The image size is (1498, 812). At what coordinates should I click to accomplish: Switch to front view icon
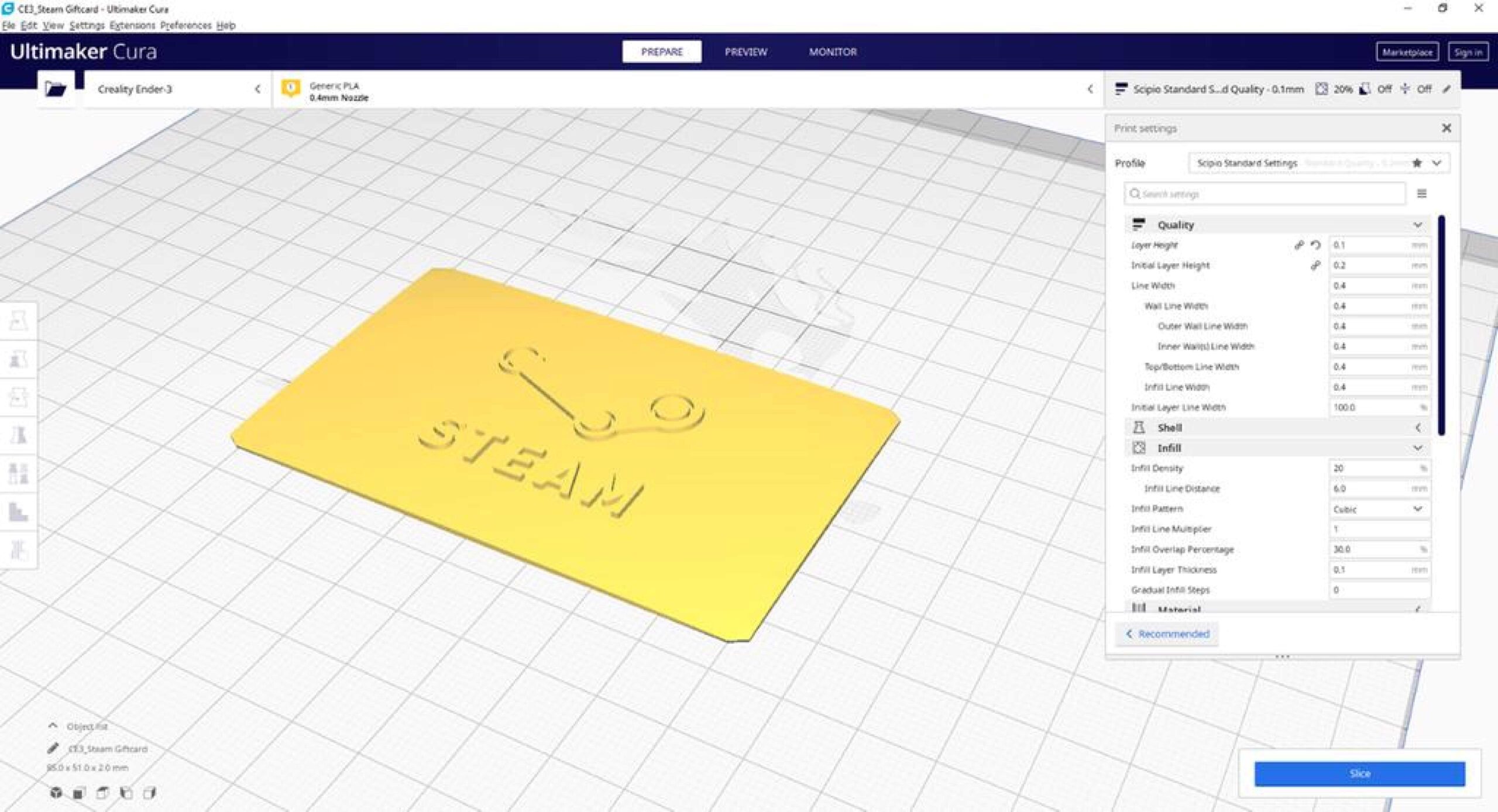[x=78, y=793]
